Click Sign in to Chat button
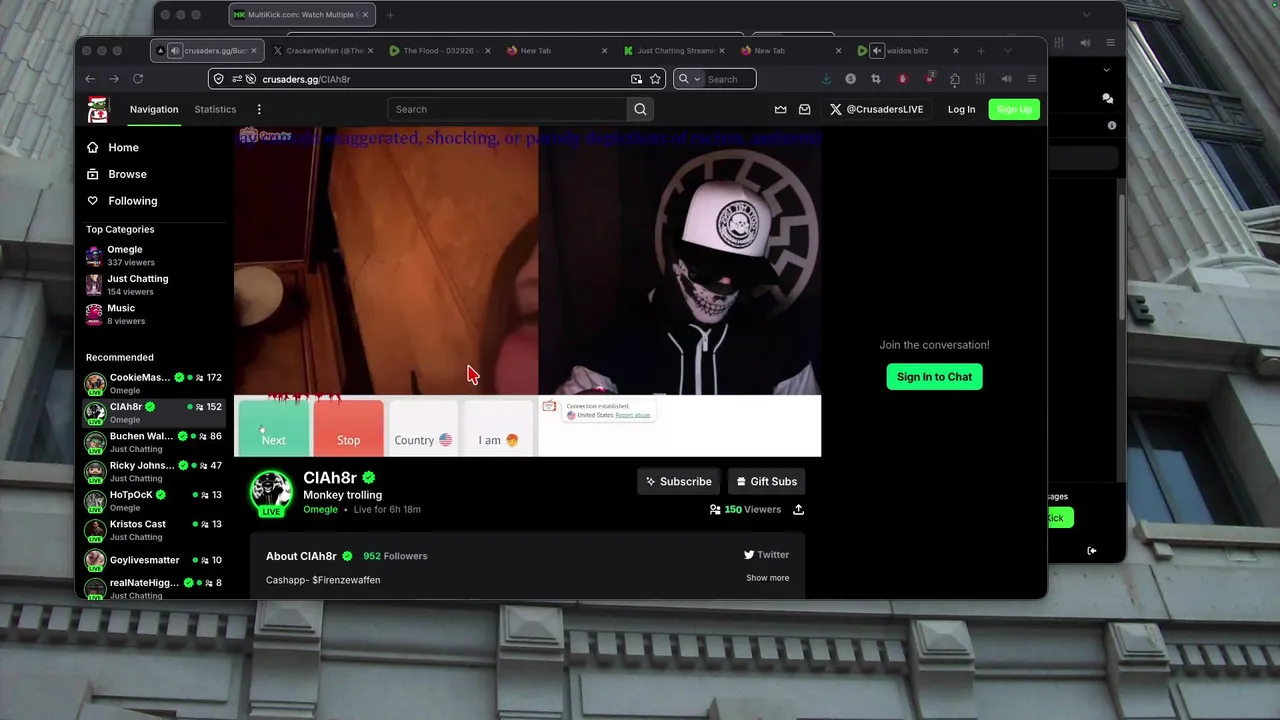This screenshot has width=1280, height=720. point(934,377)
